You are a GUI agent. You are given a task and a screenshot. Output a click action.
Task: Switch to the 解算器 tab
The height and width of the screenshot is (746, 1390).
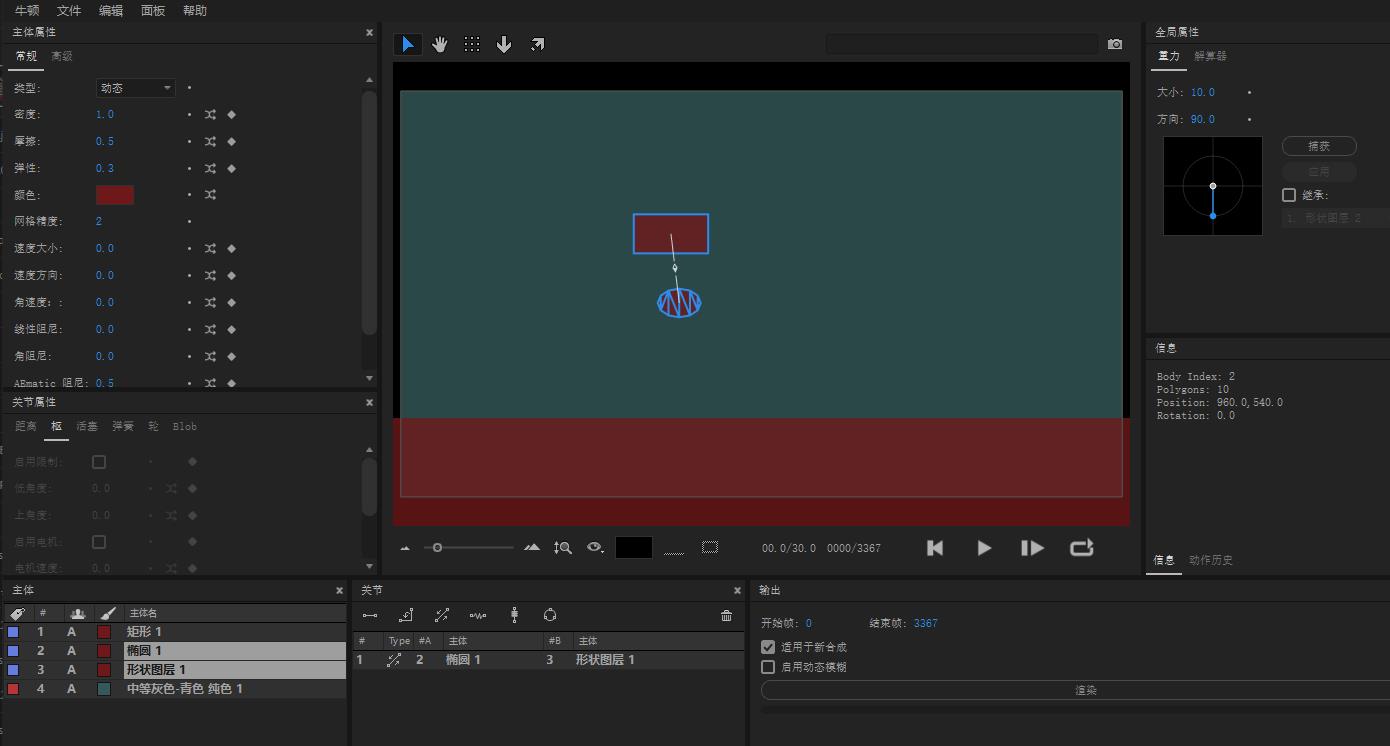(1210, 57)
